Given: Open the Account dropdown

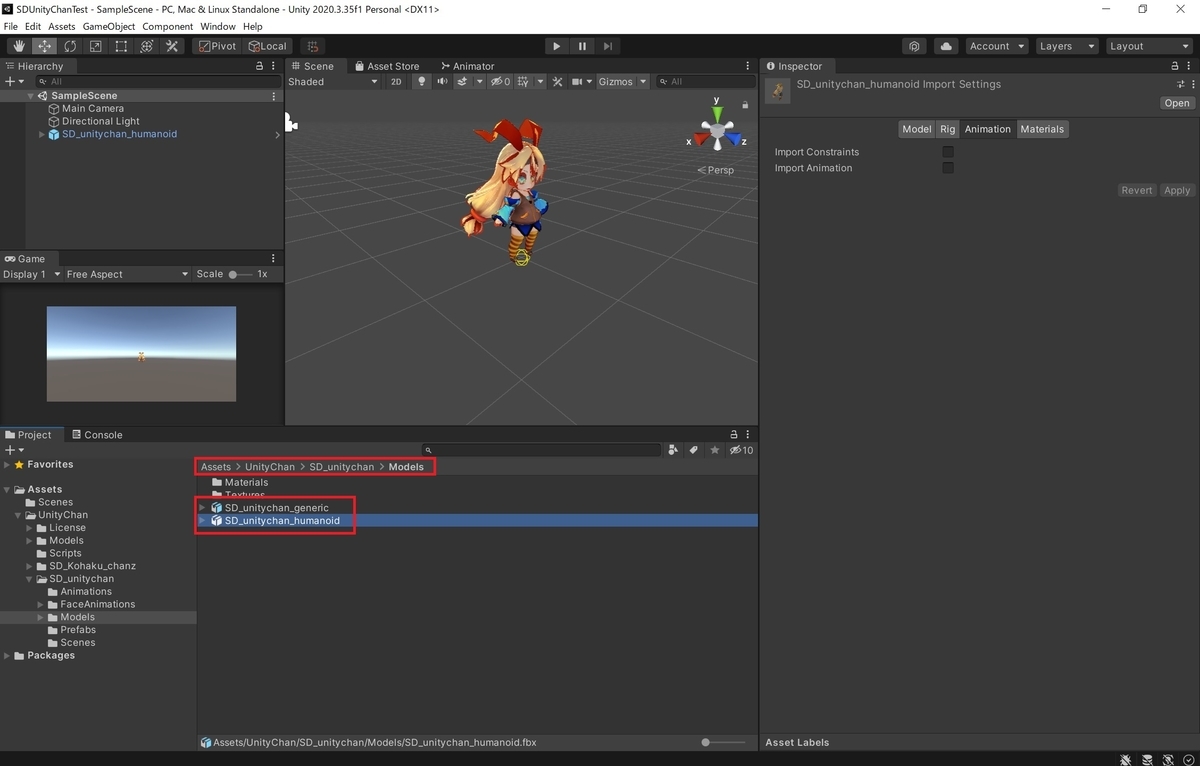Looking at the screenshot, I should click(997, 46).
